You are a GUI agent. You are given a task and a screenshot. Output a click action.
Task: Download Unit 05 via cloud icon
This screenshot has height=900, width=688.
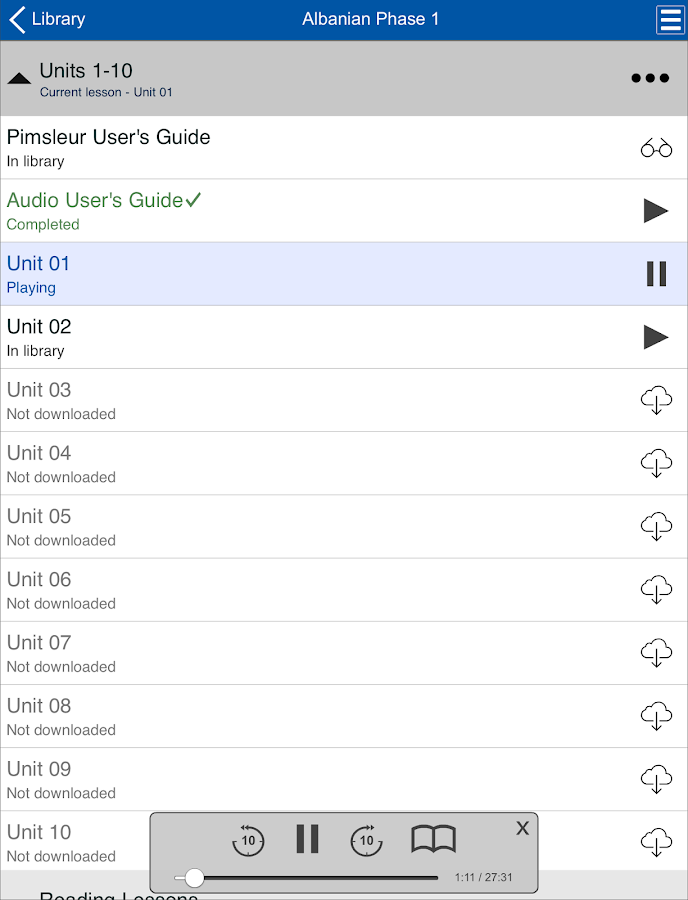(x=656, y=527)
